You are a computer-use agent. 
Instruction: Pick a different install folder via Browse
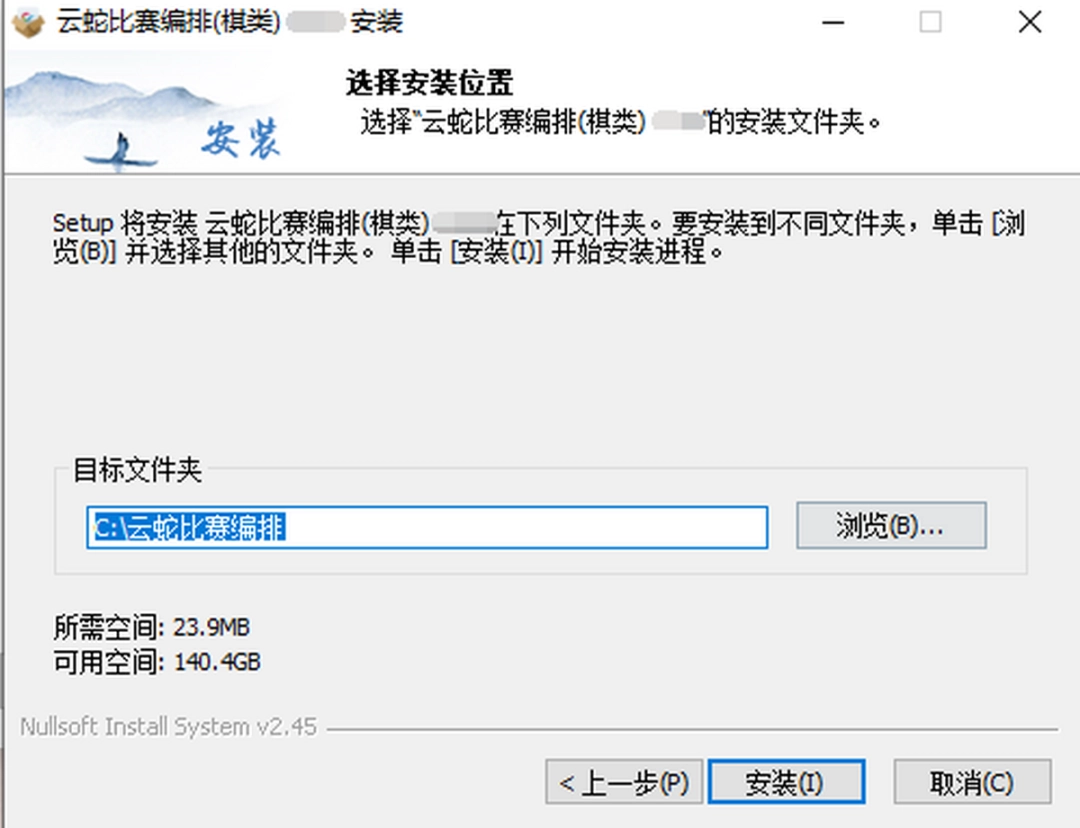(x=890, y=525)
